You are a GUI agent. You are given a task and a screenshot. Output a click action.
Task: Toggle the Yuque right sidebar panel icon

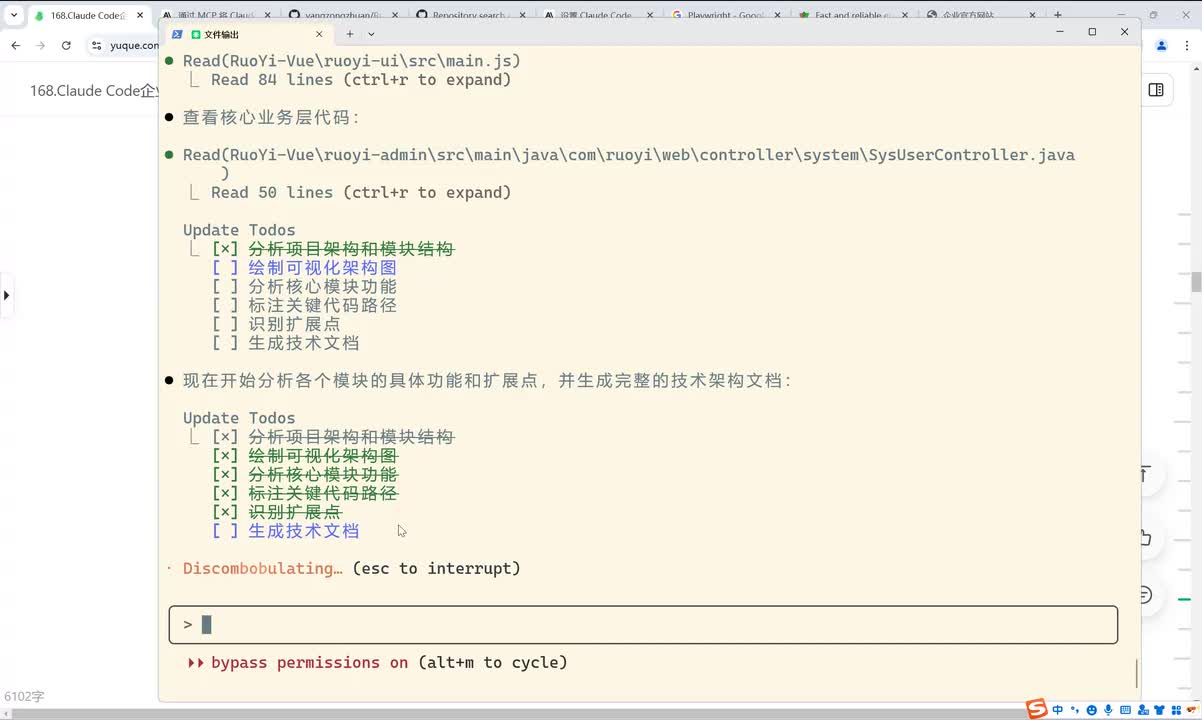[x=1156, y=90]
